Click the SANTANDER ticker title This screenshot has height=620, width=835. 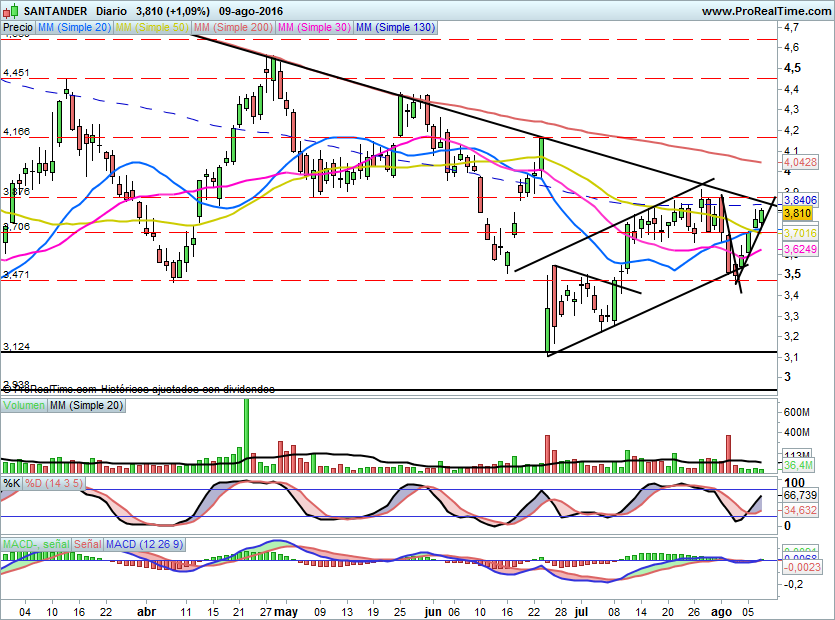pyautogui.click(x=55, y=11)
